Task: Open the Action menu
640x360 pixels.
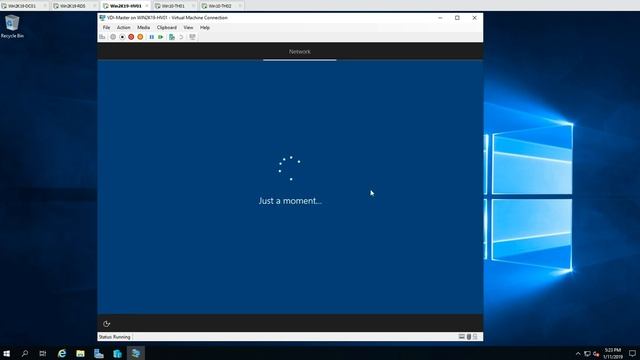Action: pyautogui.click(x=124, y=27)
